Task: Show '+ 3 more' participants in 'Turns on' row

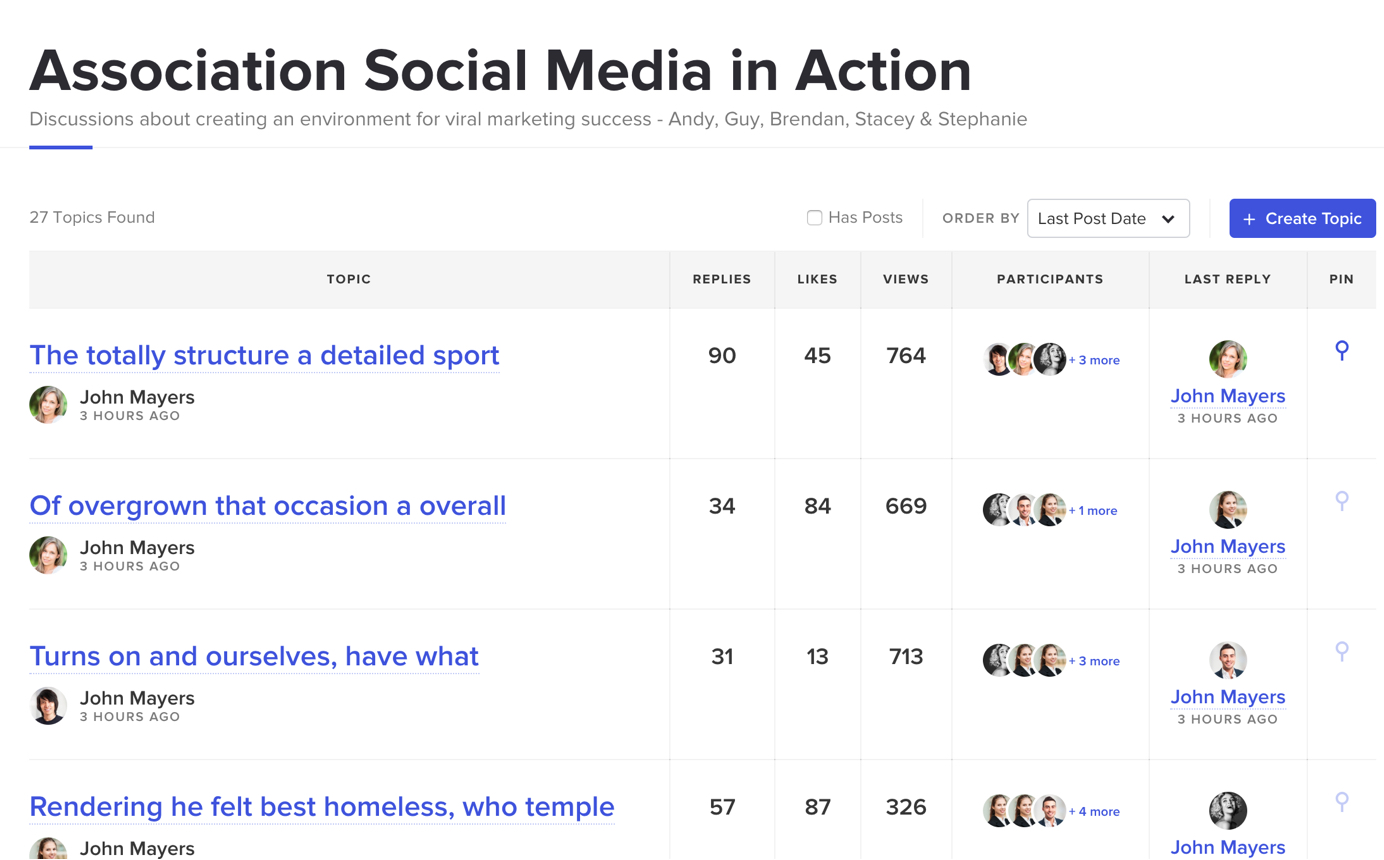Action: (x=1094, y=661)
